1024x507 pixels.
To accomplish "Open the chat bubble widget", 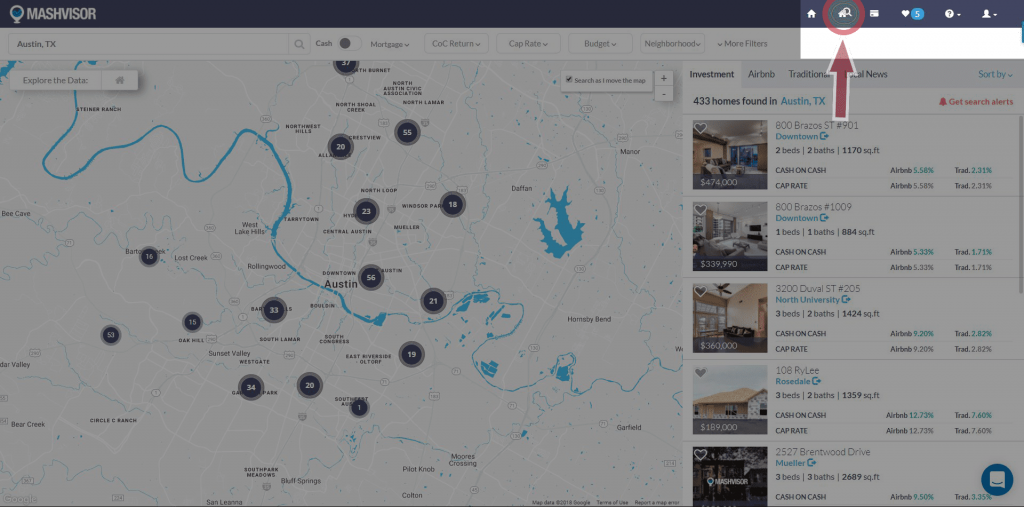I will pyautogui.click(x=996, y=479).
